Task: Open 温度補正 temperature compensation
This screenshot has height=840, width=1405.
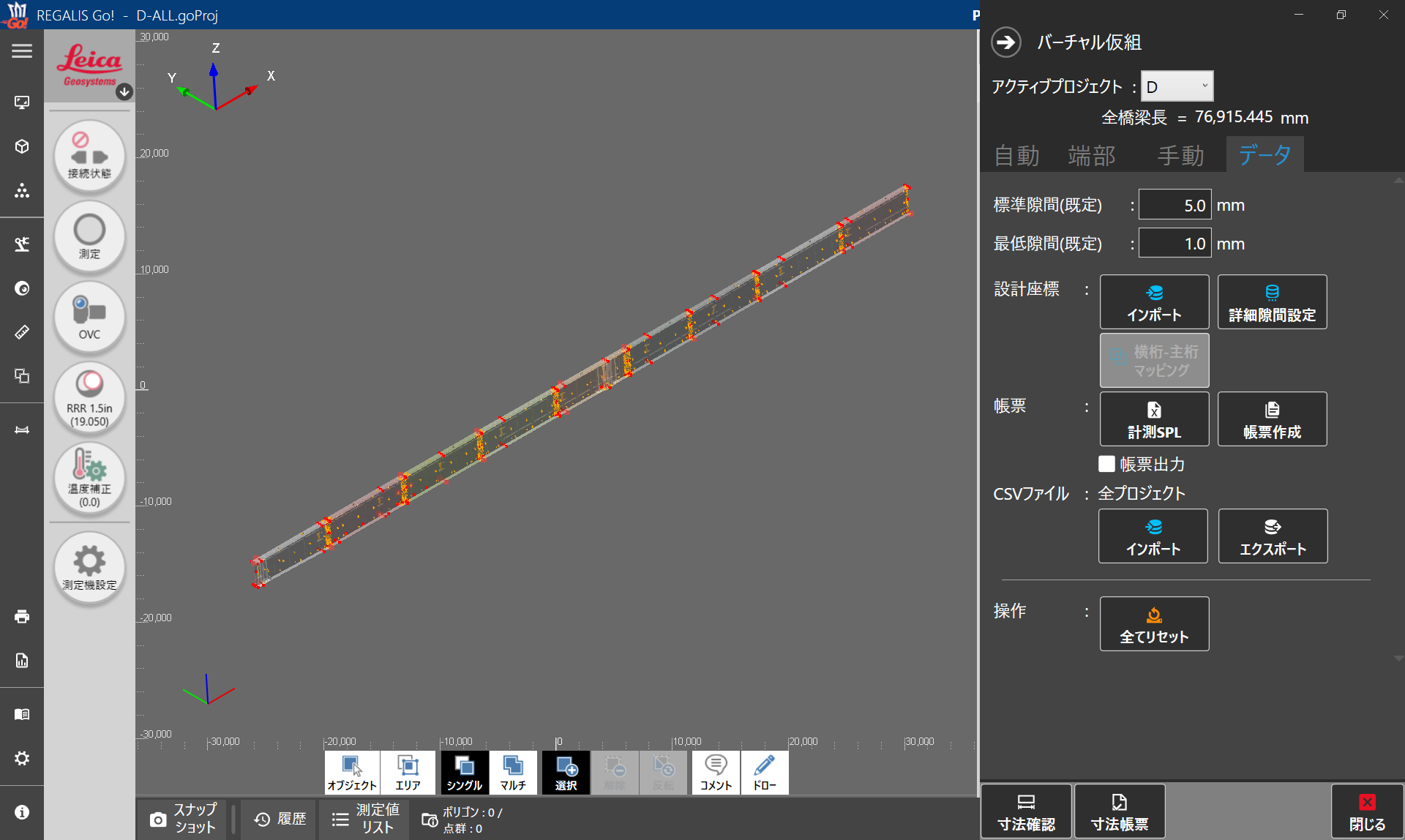Action: (x=89, y=479)
